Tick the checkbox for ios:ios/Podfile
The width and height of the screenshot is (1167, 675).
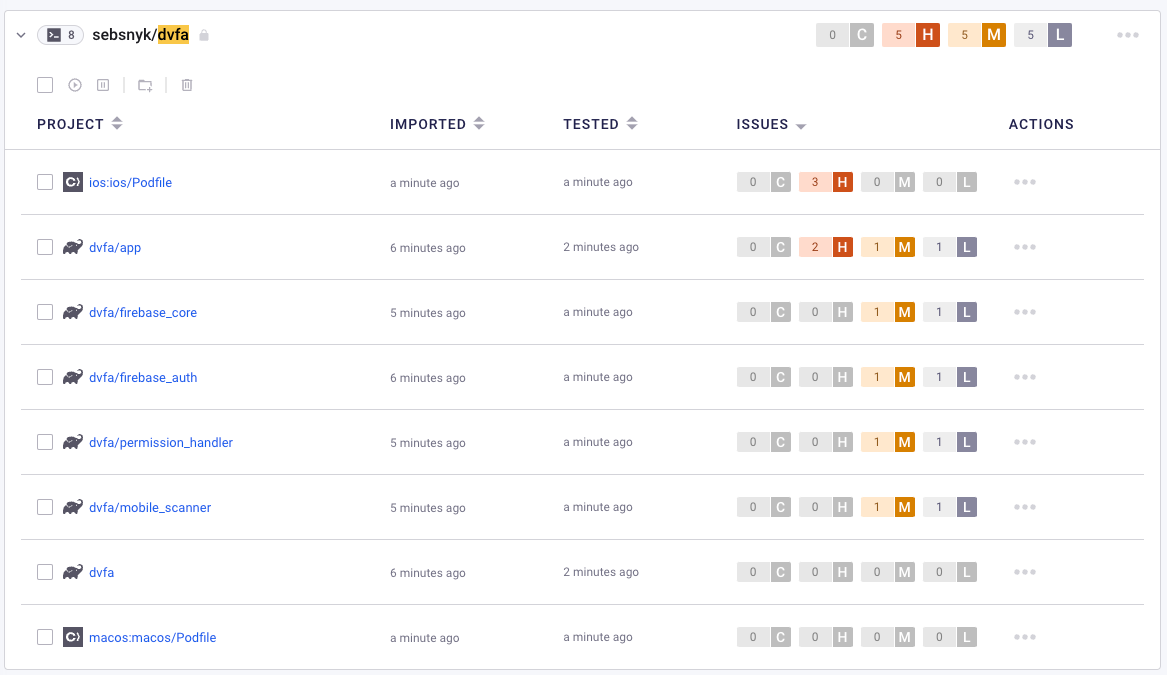(45, 182)
